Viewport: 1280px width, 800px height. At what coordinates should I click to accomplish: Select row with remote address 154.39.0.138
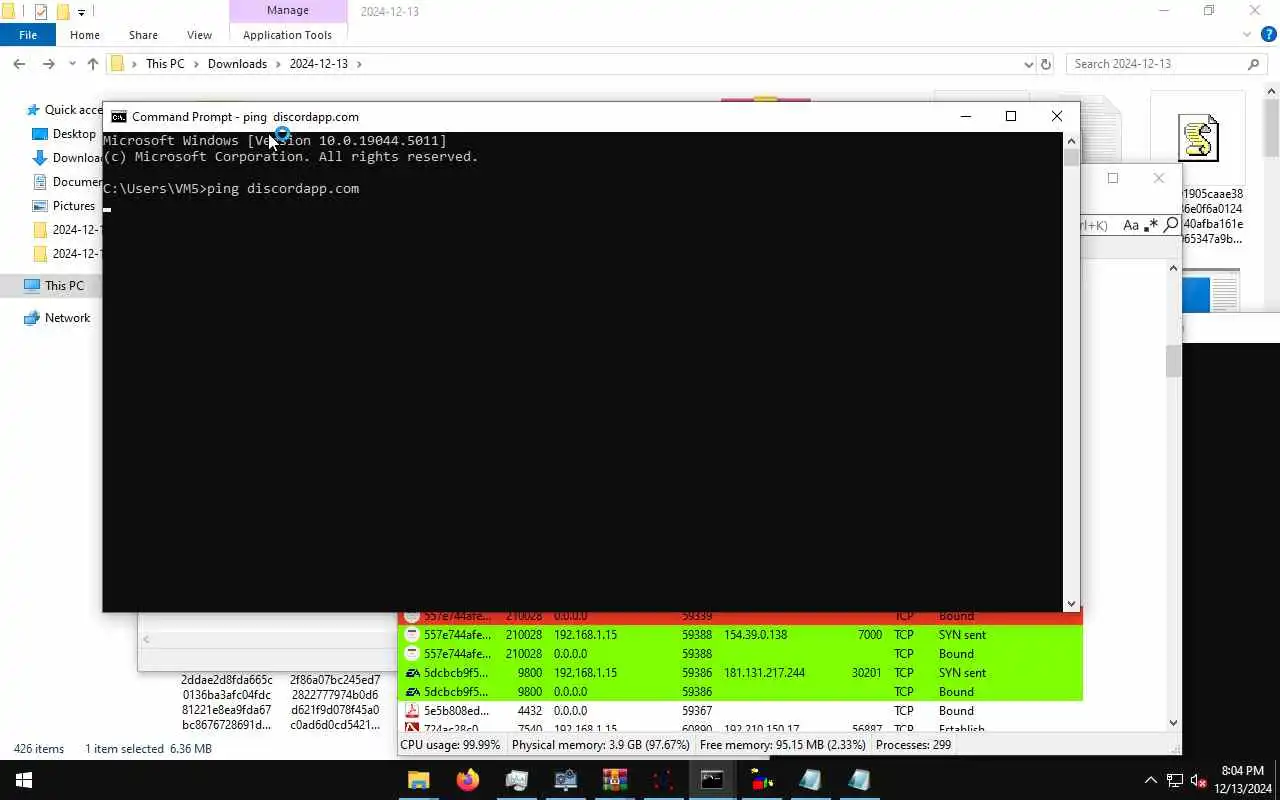click(x=740, y=635)
